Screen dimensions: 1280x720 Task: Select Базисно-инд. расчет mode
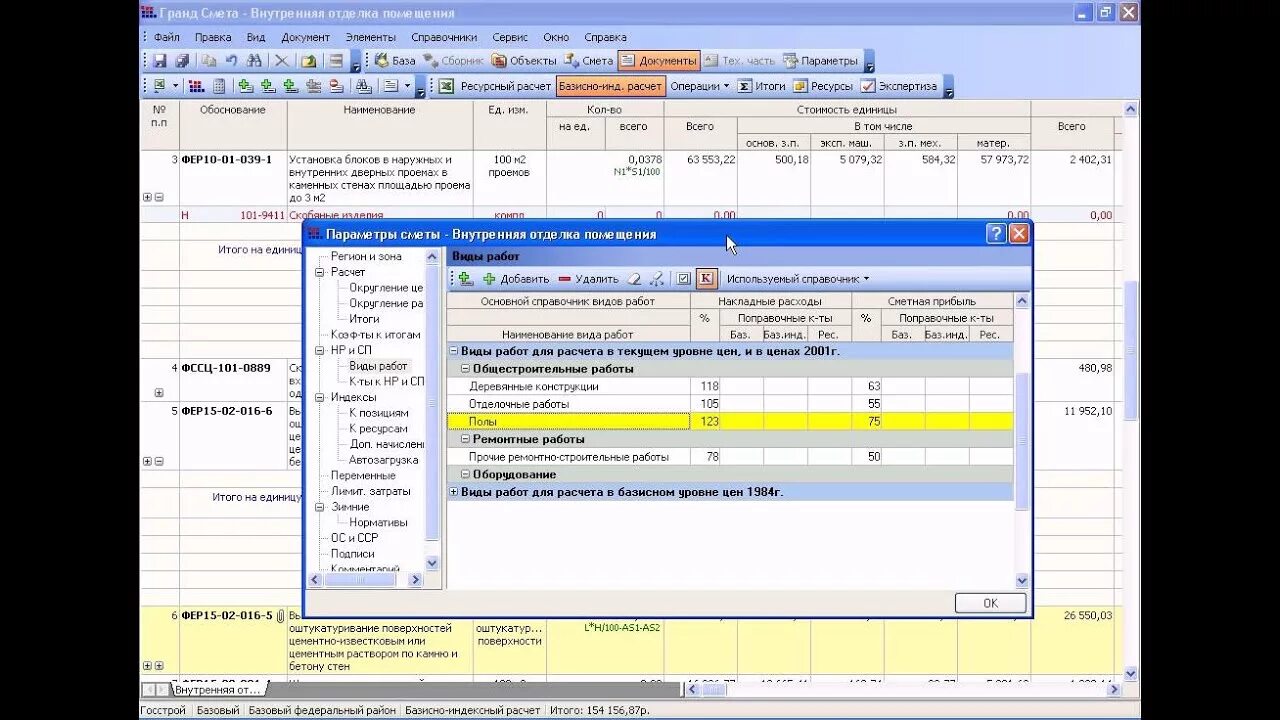tap(610, 86)
